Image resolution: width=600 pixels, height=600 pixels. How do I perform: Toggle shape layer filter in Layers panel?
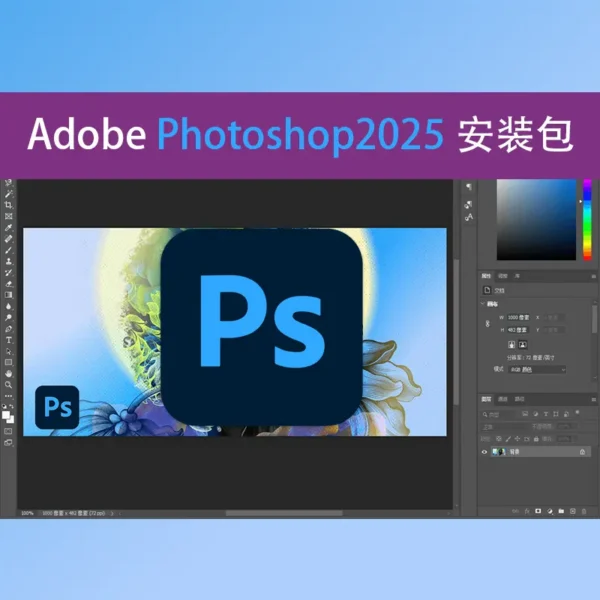tap(556, 414)
